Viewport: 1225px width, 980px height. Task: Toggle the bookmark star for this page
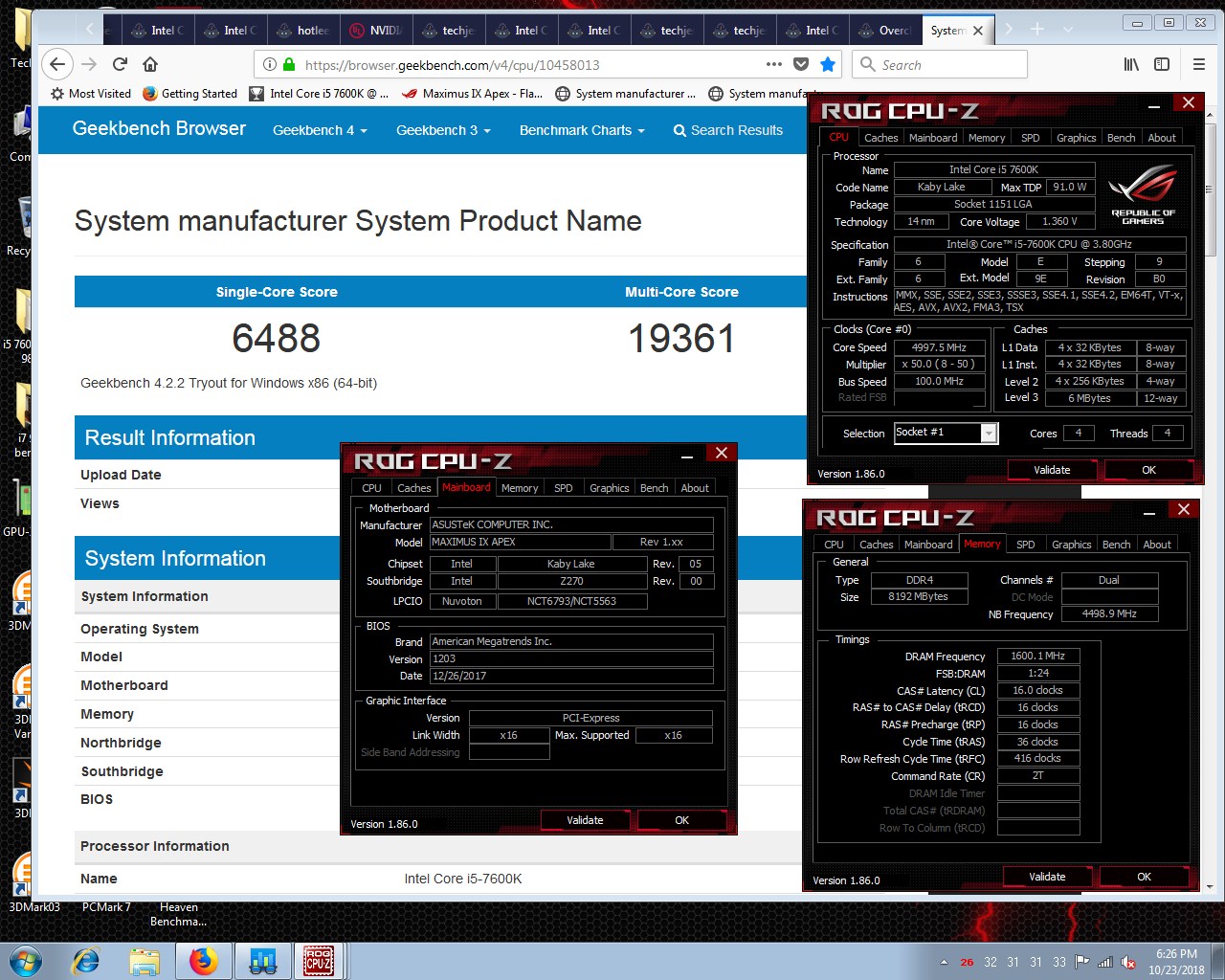pos(828,64)
